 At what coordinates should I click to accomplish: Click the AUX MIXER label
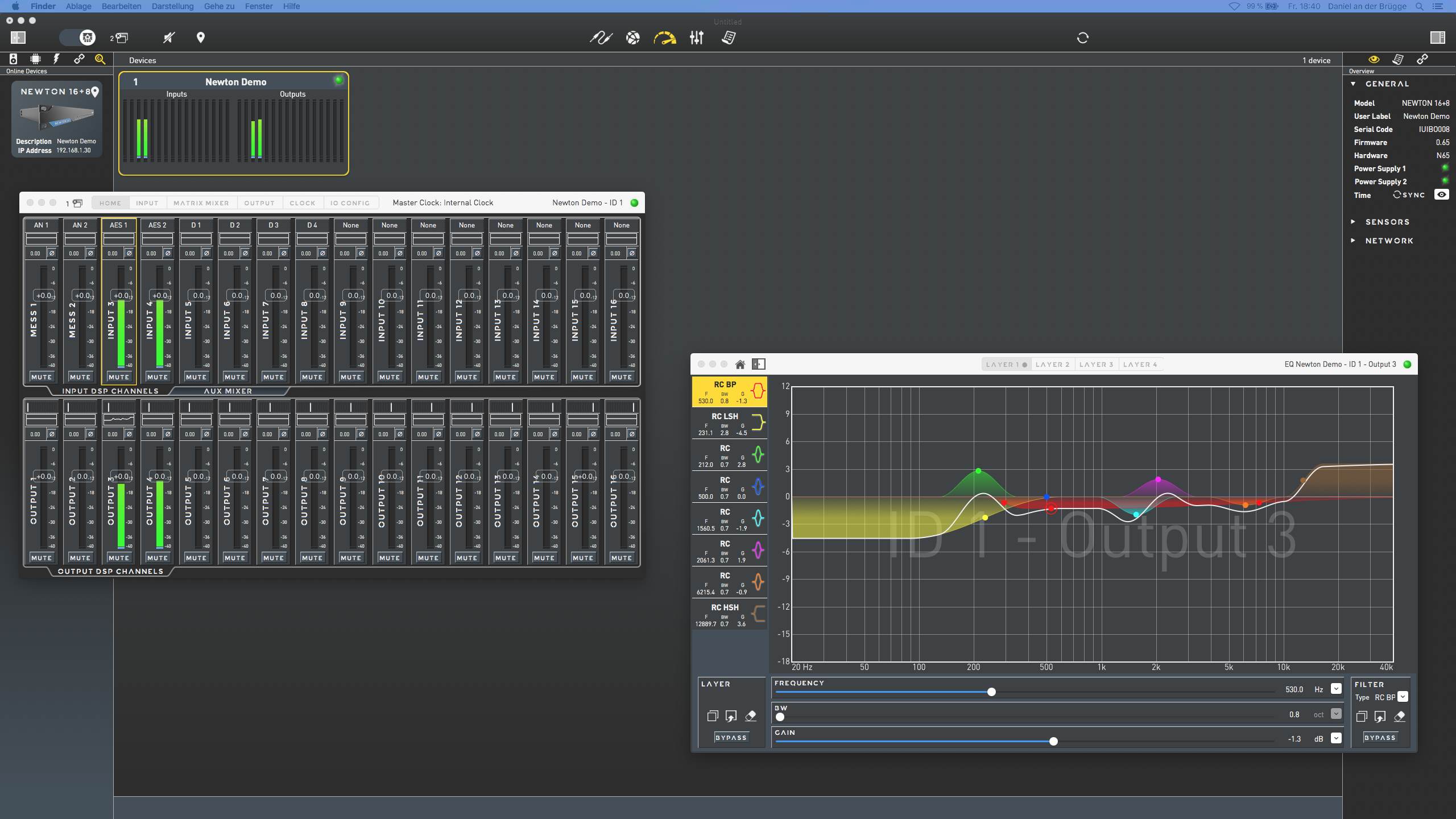[x=227, y=391]
